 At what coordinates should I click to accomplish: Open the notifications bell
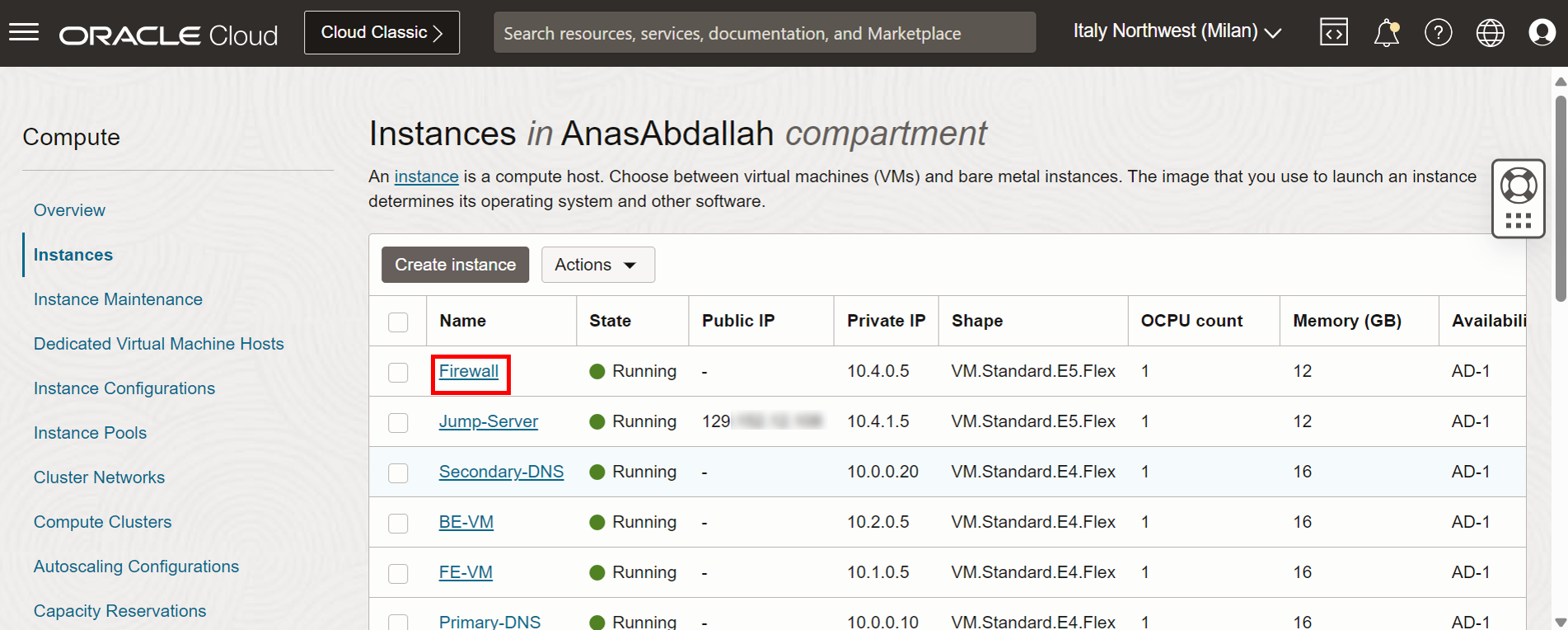[1387, 32]
